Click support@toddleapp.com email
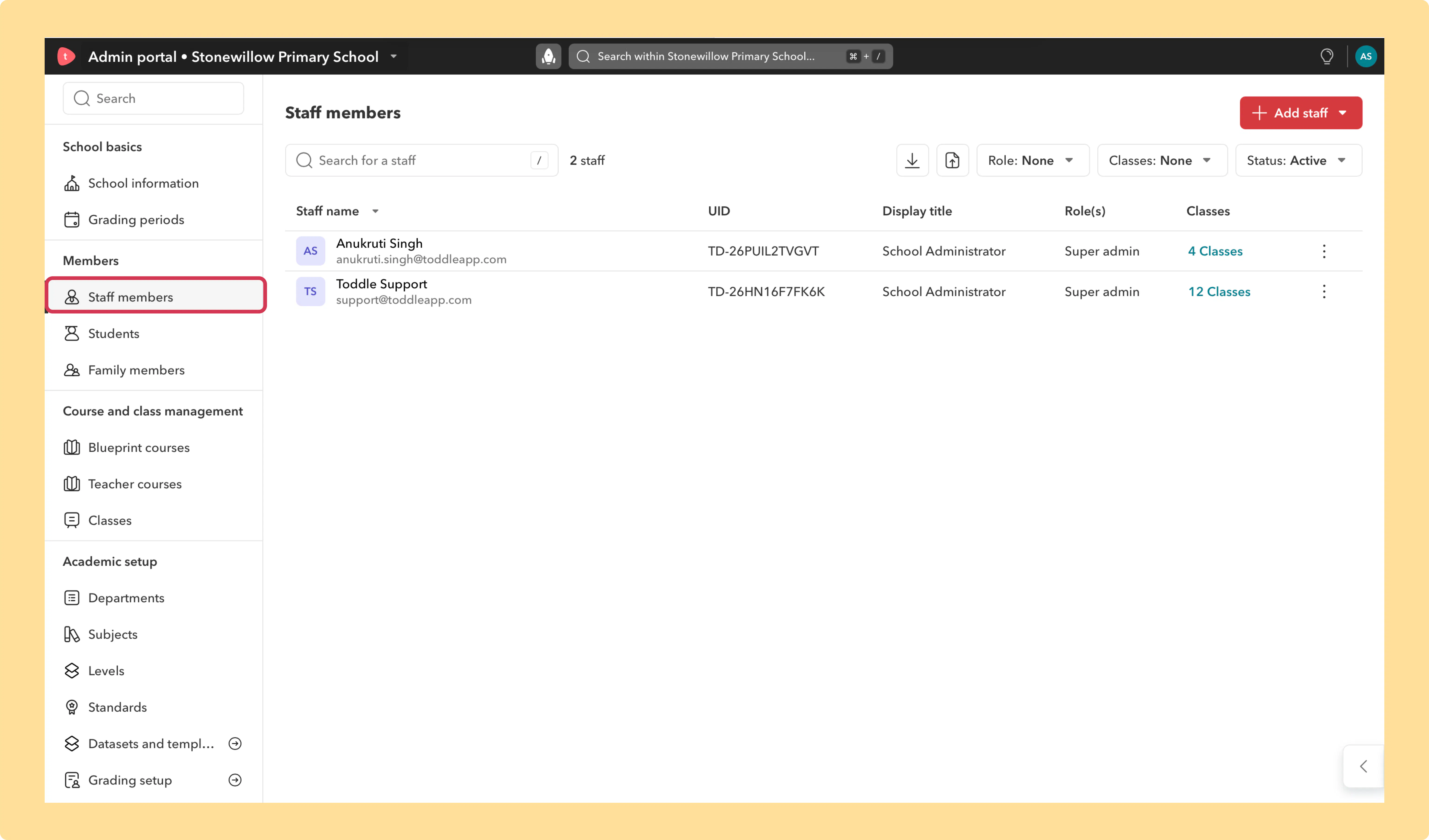 (x=404, y=300)
